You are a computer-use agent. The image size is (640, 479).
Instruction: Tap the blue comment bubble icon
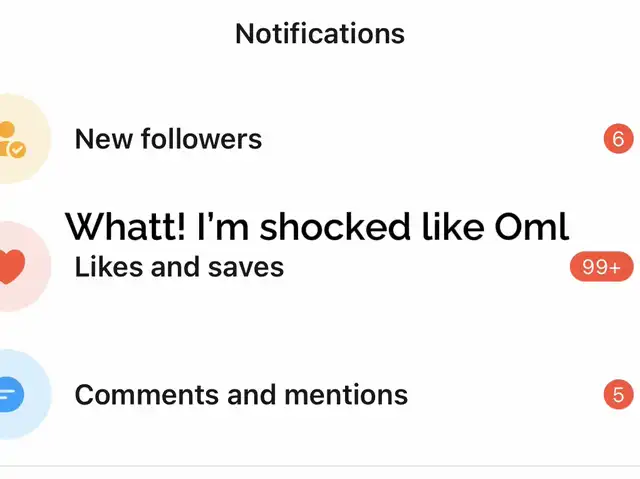[x=11, y=394]
